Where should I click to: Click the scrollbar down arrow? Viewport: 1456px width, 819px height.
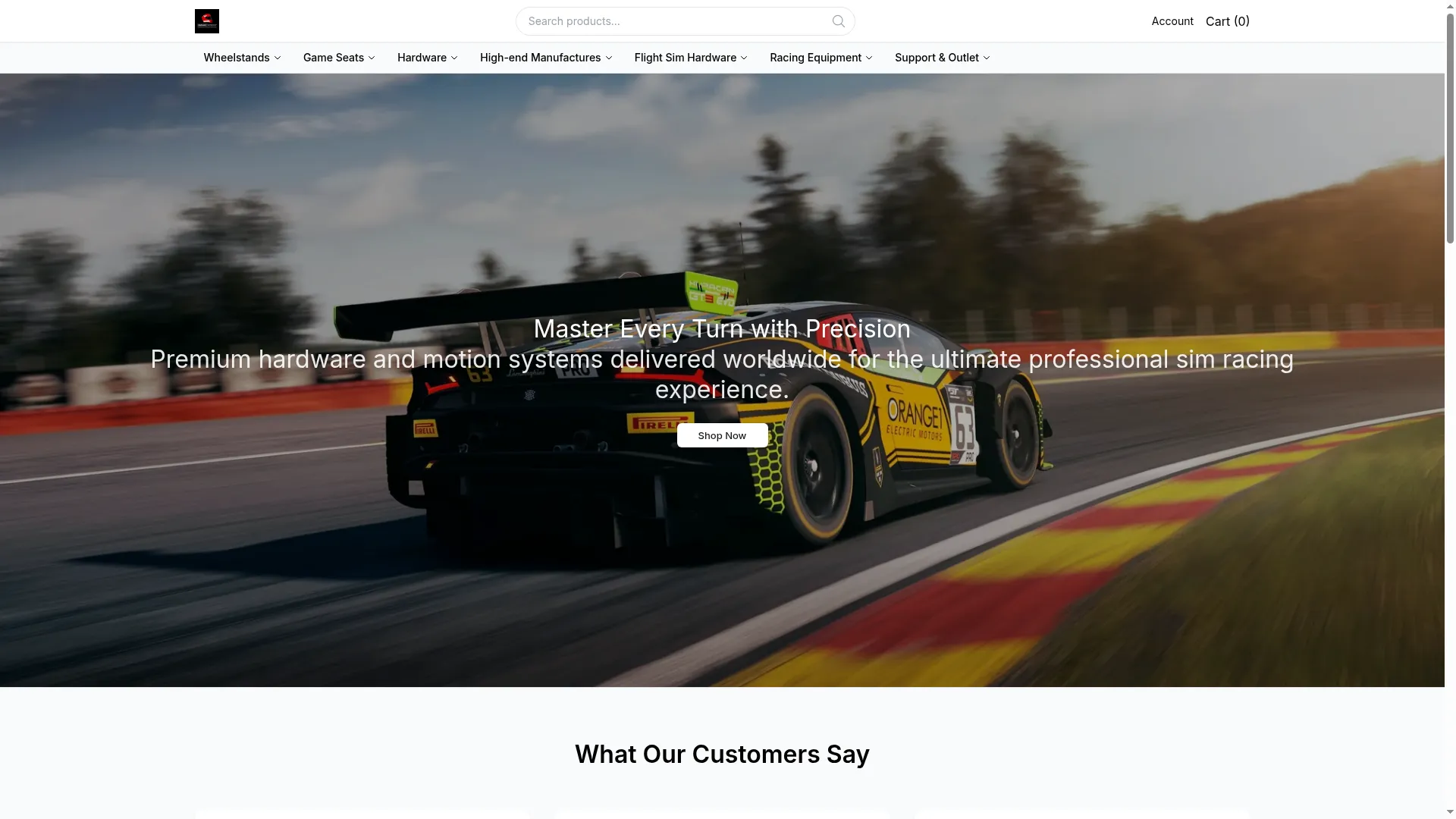pyautogui.click(x=1450, y=812)
